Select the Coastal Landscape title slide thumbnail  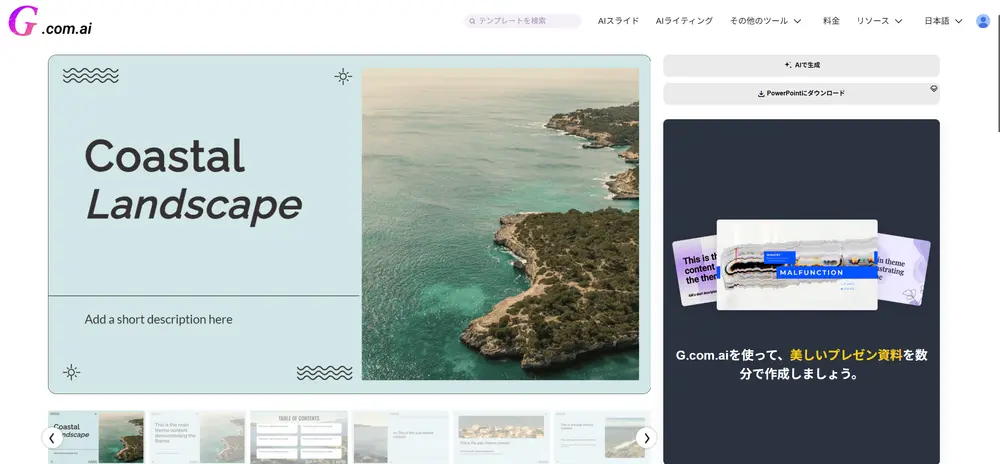point(96,437)
